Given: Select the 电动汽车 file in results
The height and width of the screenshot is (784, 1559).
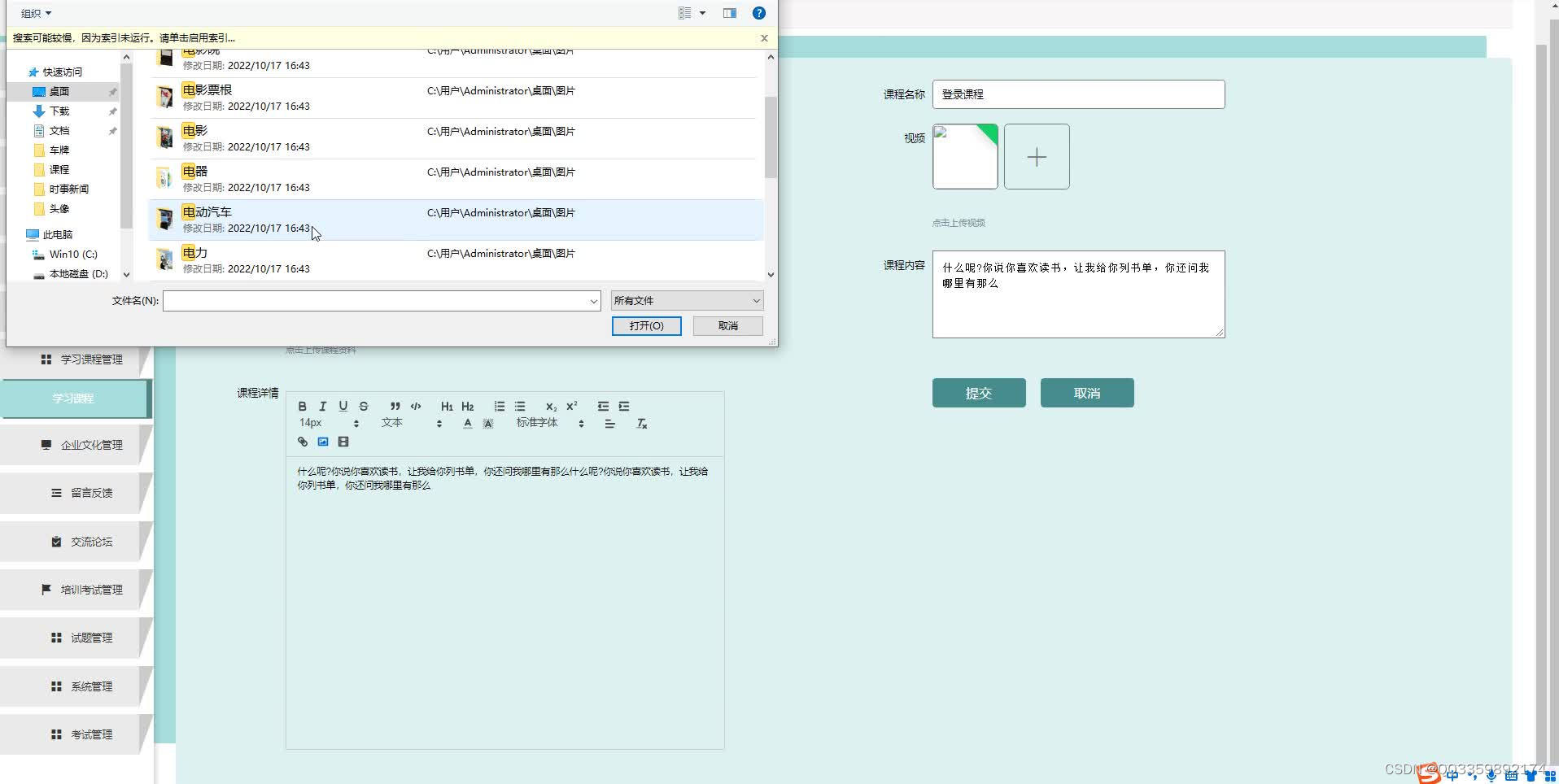Looking at the screenshot, I should point(456,220).
